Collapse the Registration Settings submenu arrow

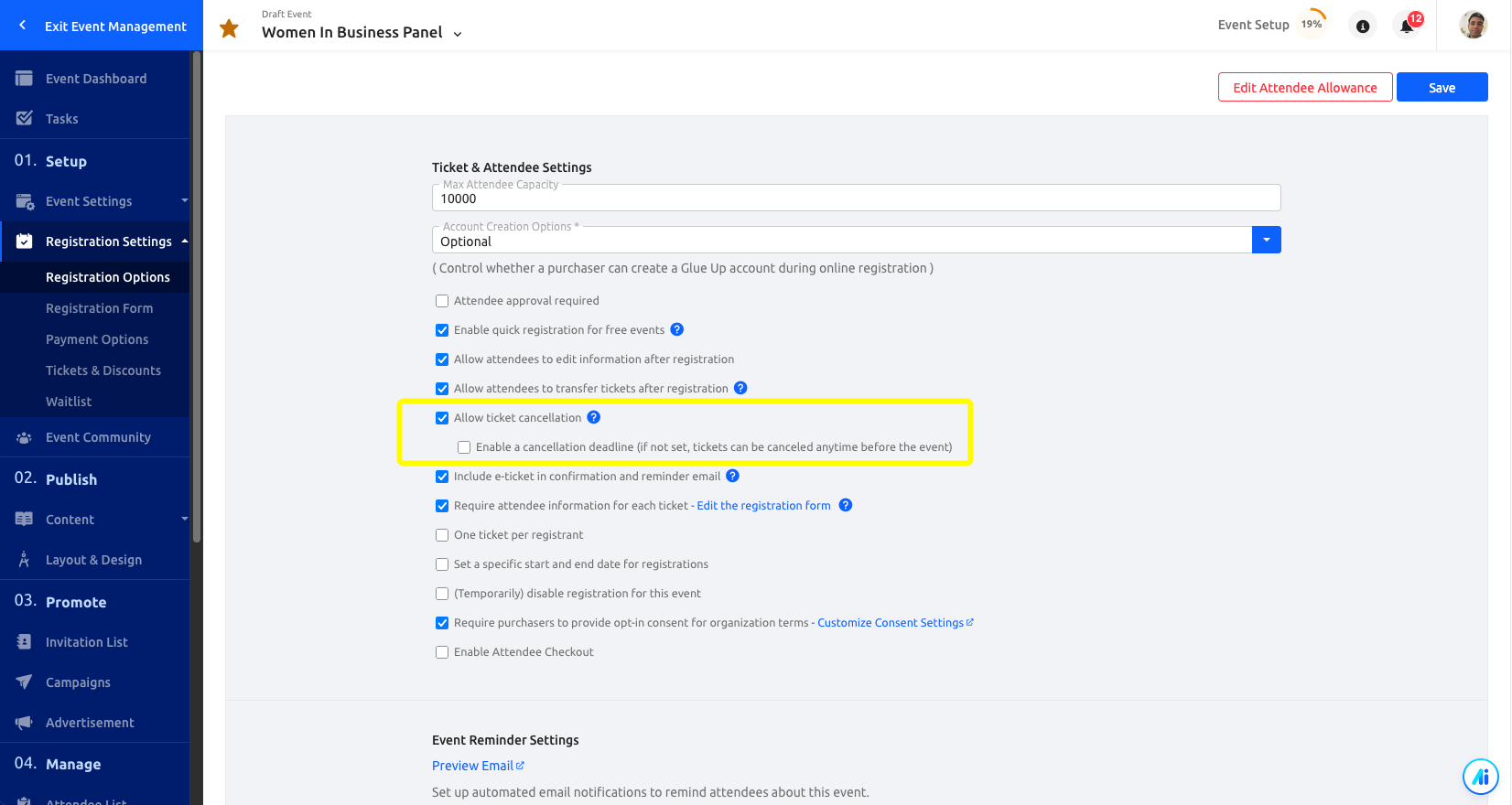click(x=184, y=241)
